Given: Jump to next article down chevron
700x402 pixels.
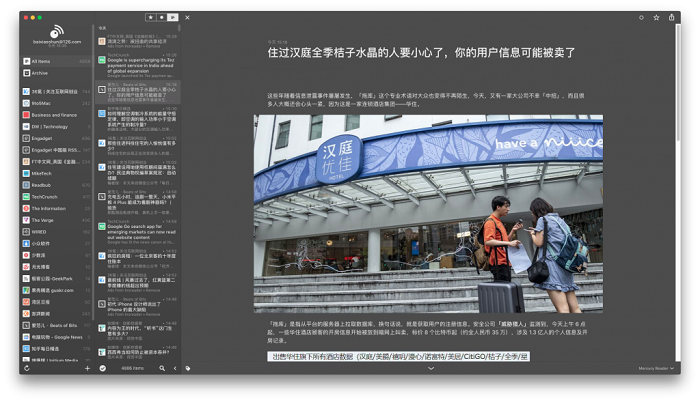Looking at the screenshot, I should 431,368.
